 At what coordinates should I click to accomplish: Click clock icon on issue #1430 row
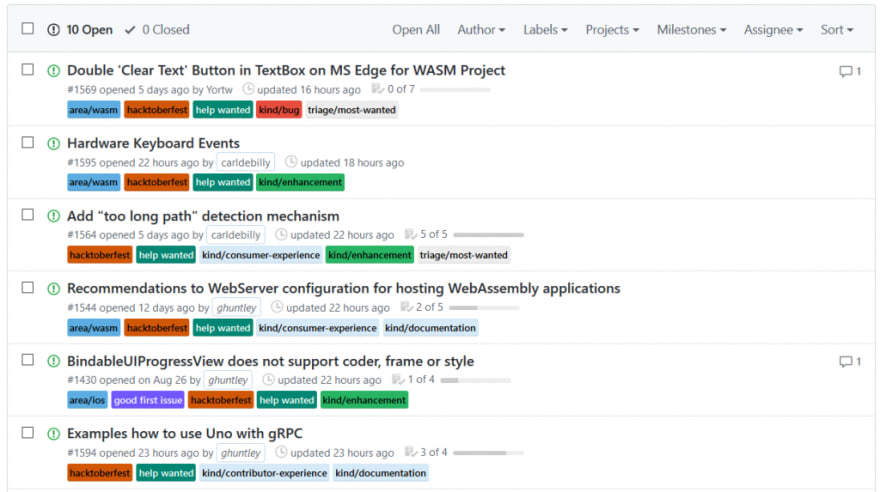269,380
